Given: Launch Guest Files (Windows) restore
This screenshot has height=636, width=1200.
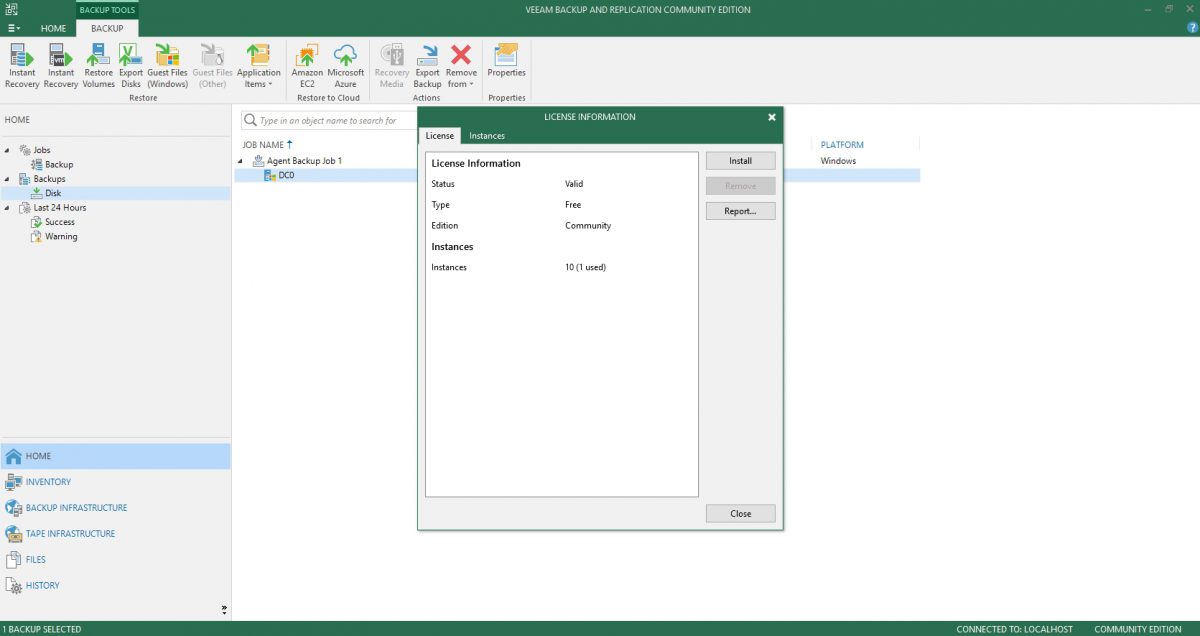Looking at the screenshot, I should (x=167, y=65).
